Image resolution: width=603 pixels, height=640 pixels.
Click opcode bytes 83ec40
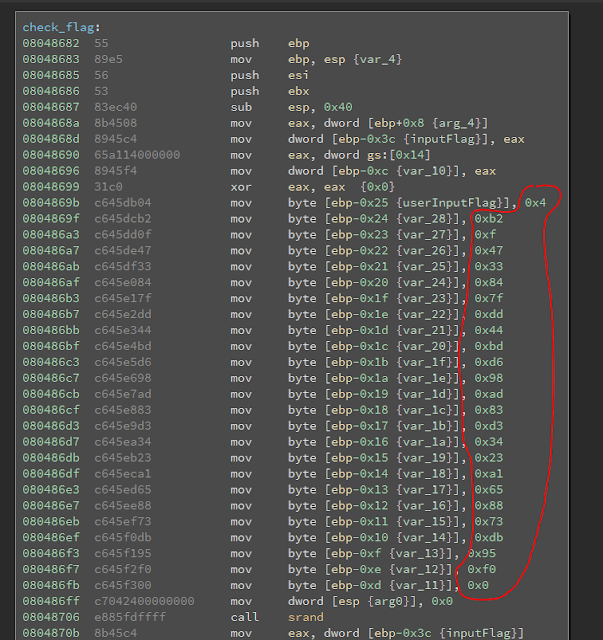coord(116,107)
